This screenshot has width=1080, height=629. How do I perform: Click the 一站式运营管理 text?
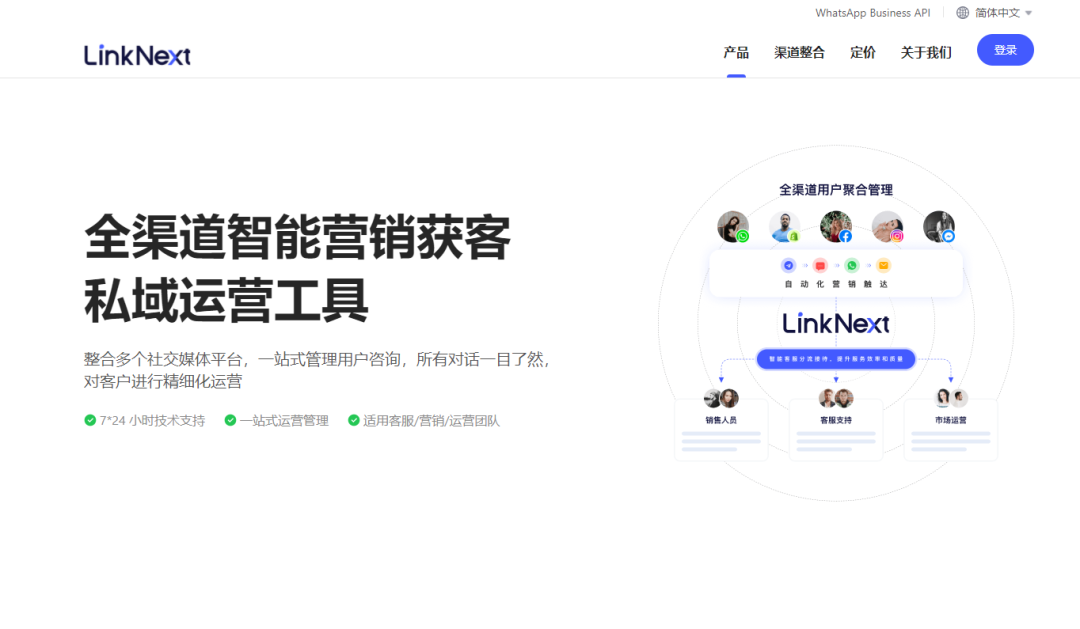click(284, 421)
